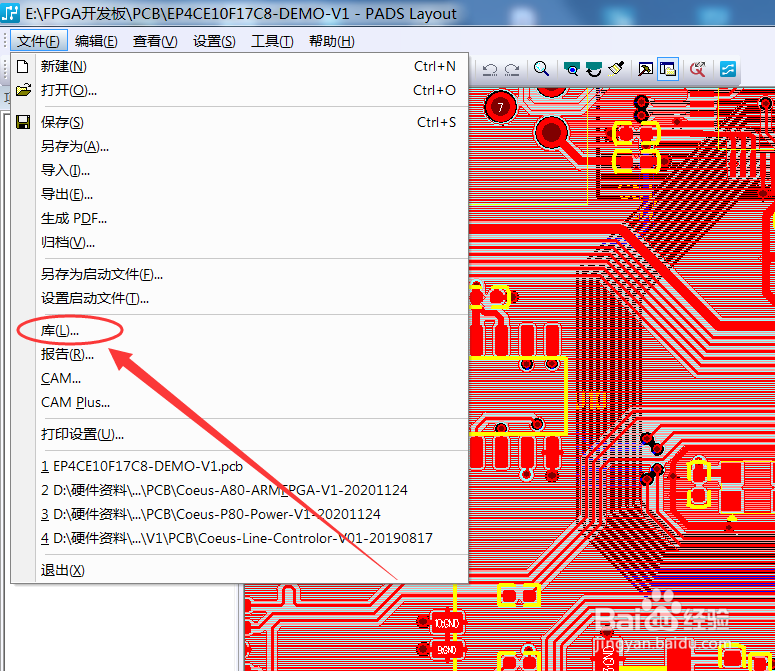Click the Undo toolbar icon
The width and height of the screenshot is (775, 671).
click(x=490, y=69)
